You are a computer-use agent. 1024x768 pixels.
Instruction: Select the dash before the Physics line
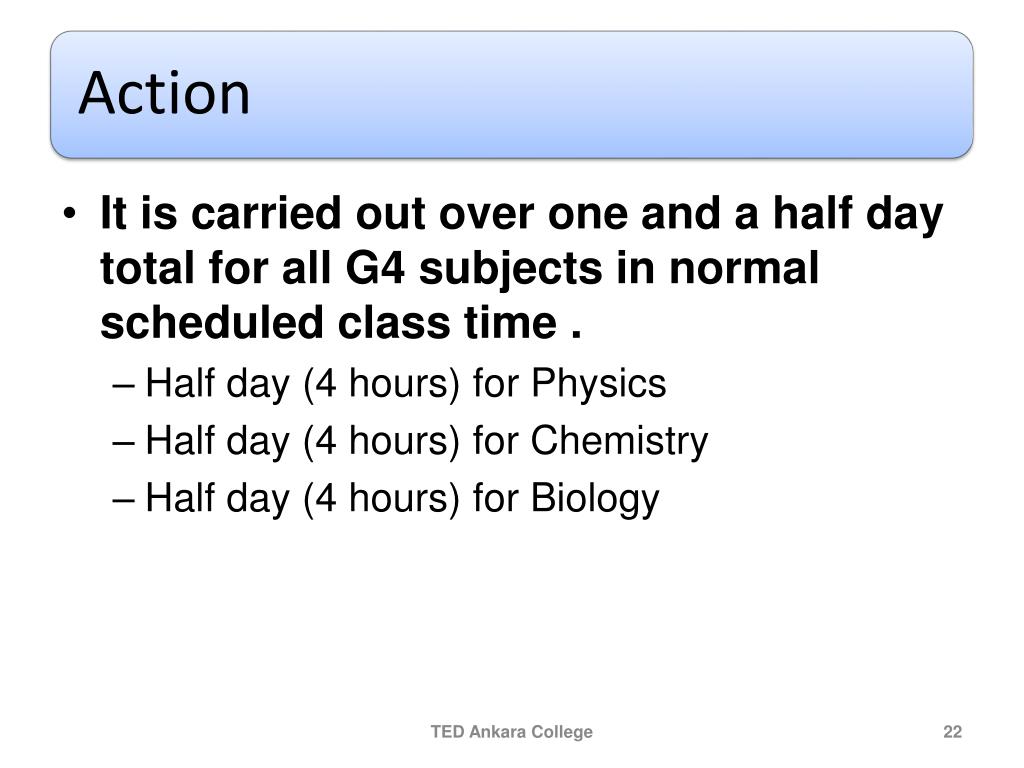tap(123, 386)
